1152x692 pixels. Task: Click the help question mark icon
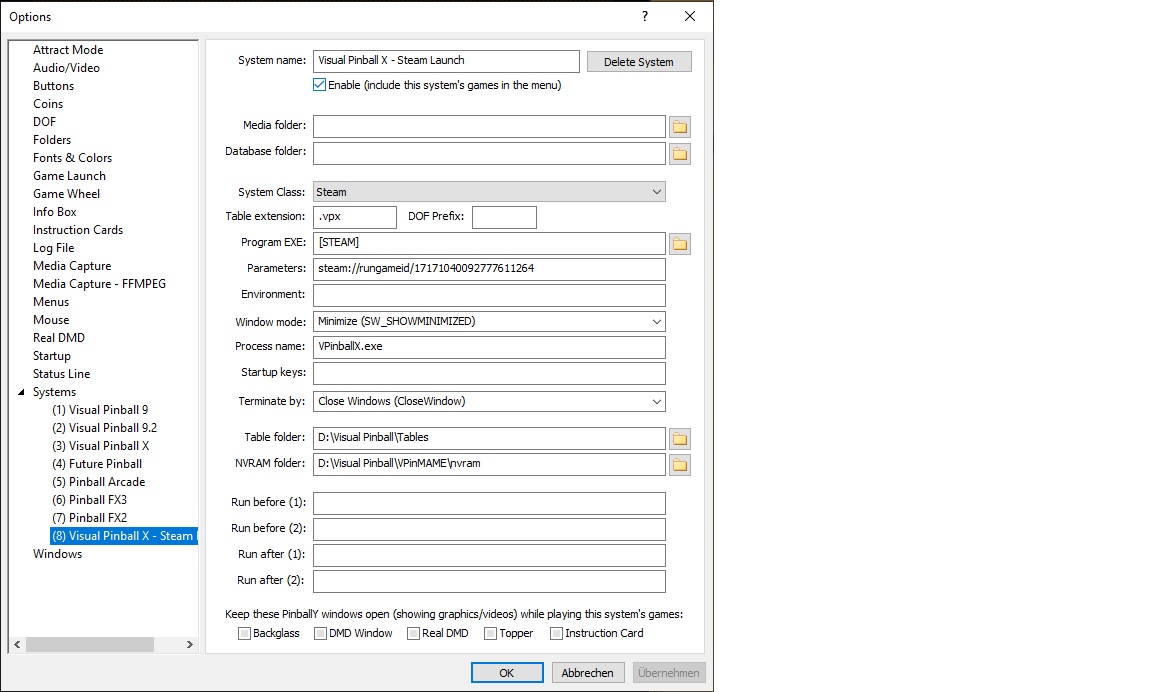644,16
